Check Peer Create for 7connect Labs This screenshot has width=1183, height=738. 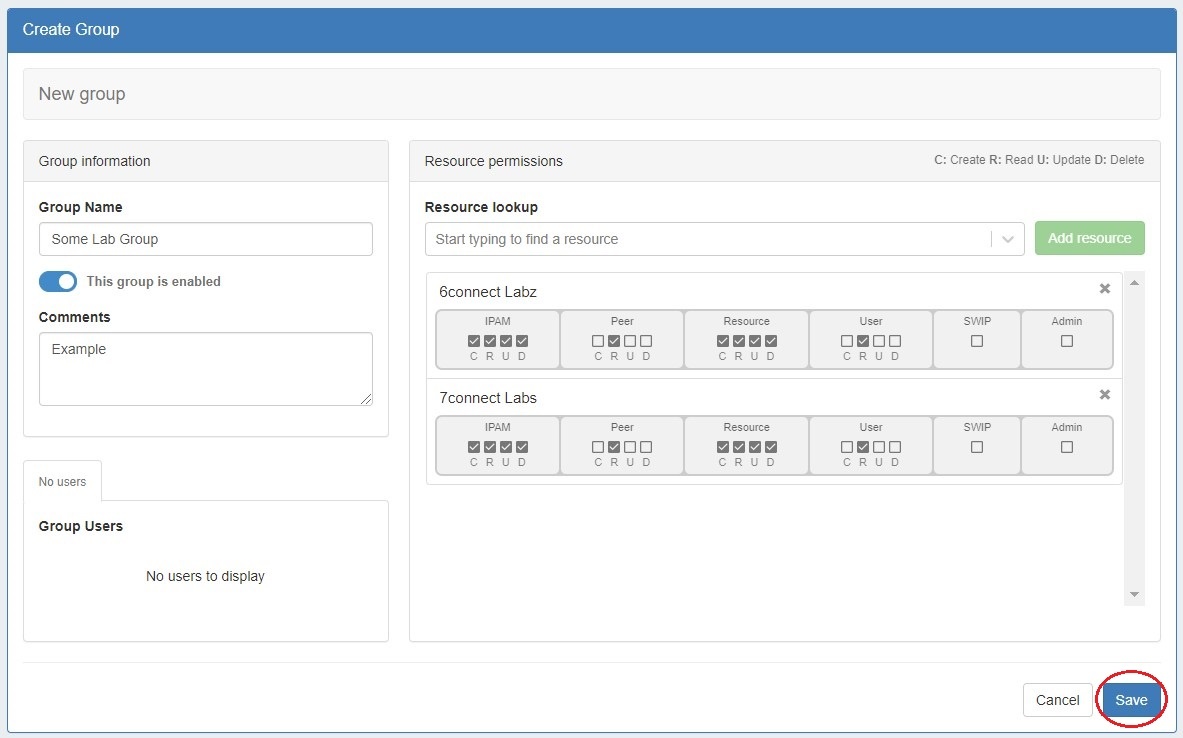[598, 447]
